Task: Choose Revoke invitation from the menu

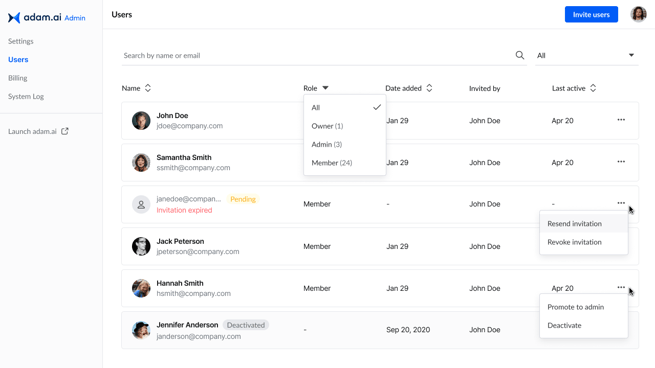Action: [x=584, y=242]
